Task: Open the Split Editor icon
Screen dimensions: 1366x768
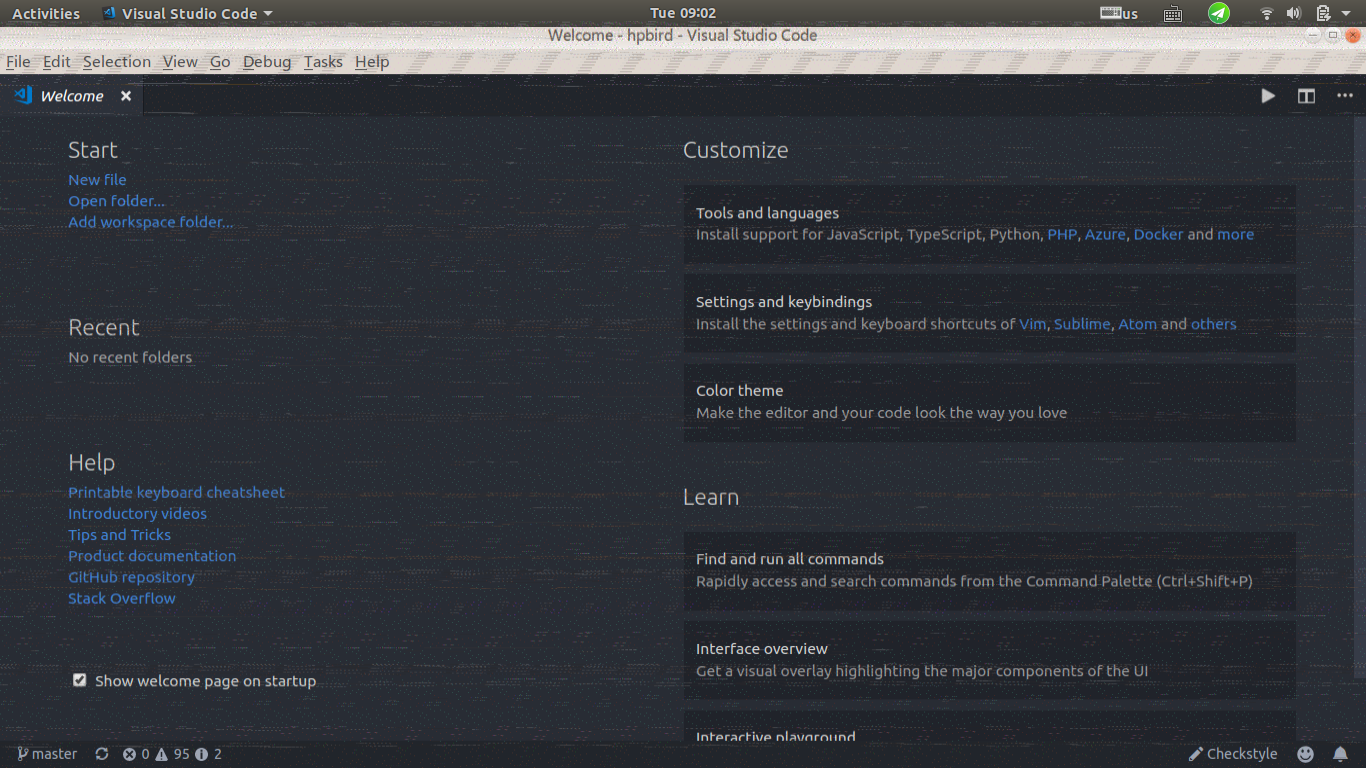Action: coord(1306,95)
